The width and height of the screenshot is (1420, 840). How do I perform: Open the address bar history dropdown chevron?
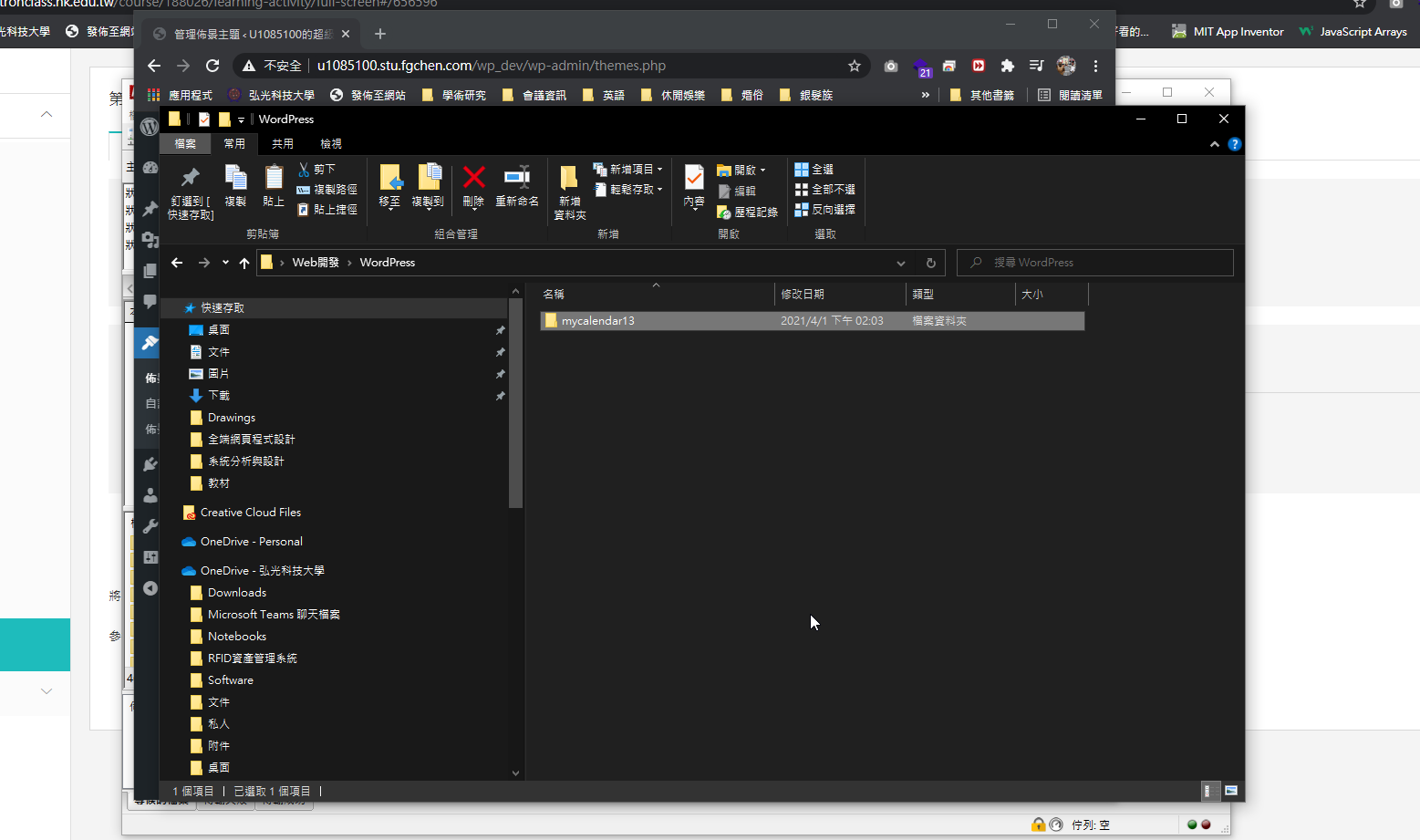pos(901,263)
